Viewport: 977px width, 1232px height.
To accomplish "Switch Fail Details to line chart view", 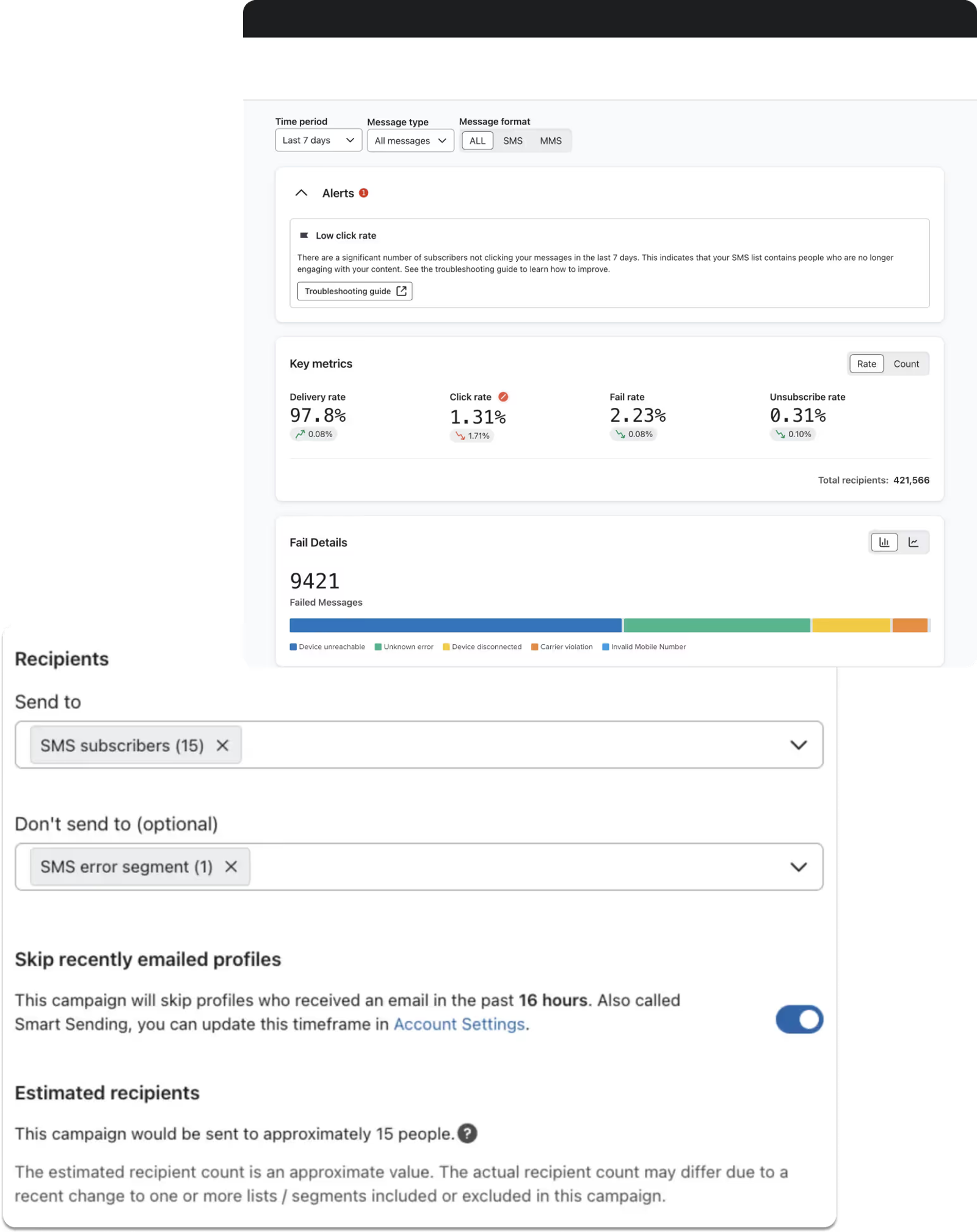I will (913, 542).
